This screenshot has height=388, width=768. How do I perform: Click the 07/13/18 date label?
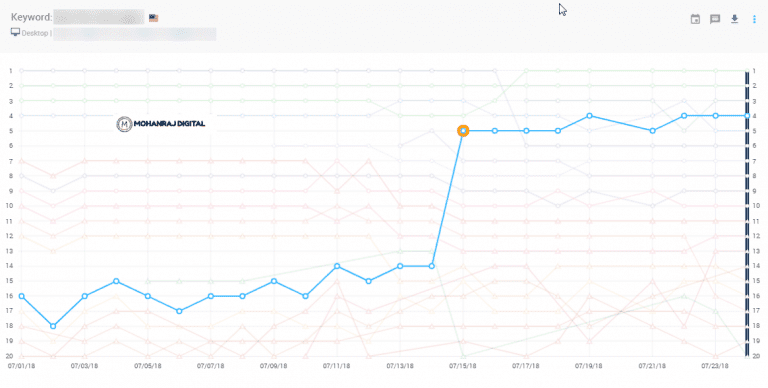[400, 366]
